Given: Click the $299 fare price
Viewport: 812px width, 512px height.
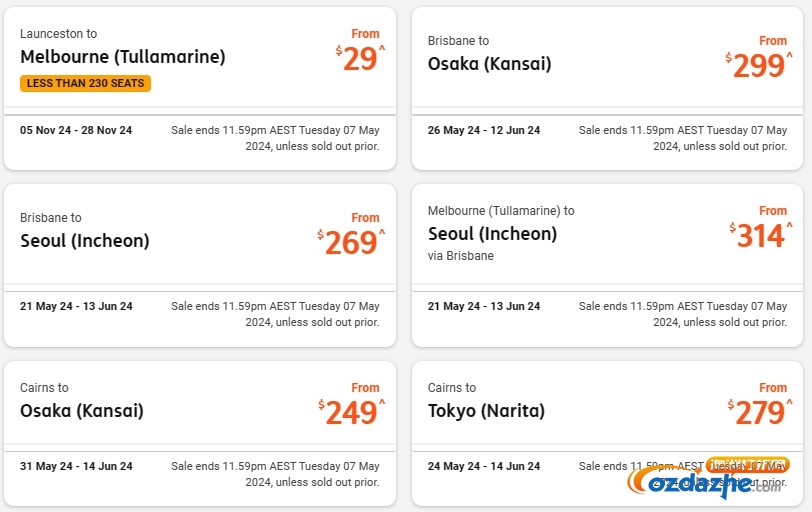Looking at the screenshot, I should (x=759, y=66).
